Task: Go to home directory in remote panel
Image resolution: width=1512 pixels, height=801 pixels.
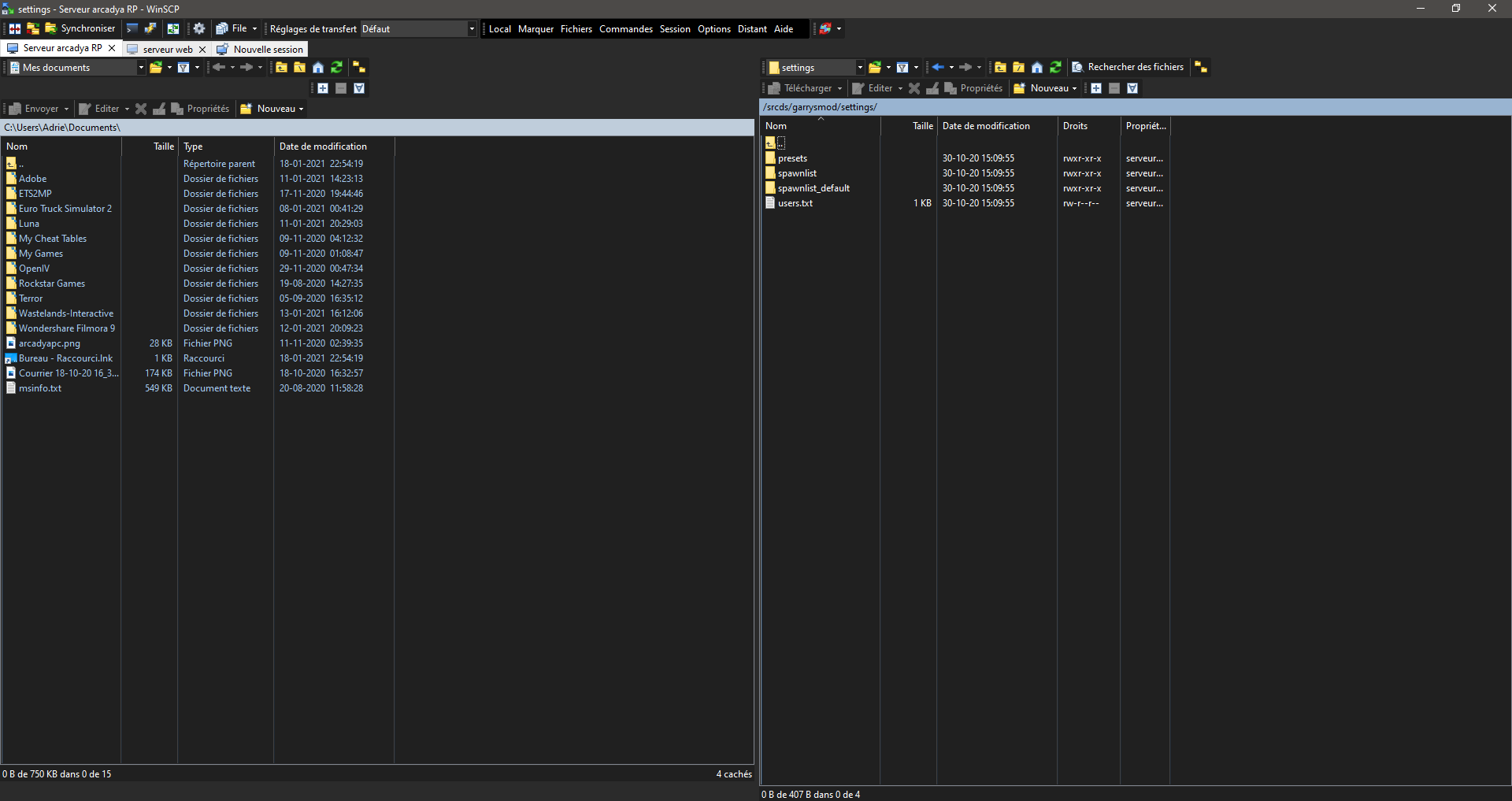Action: click(1037, 68)
